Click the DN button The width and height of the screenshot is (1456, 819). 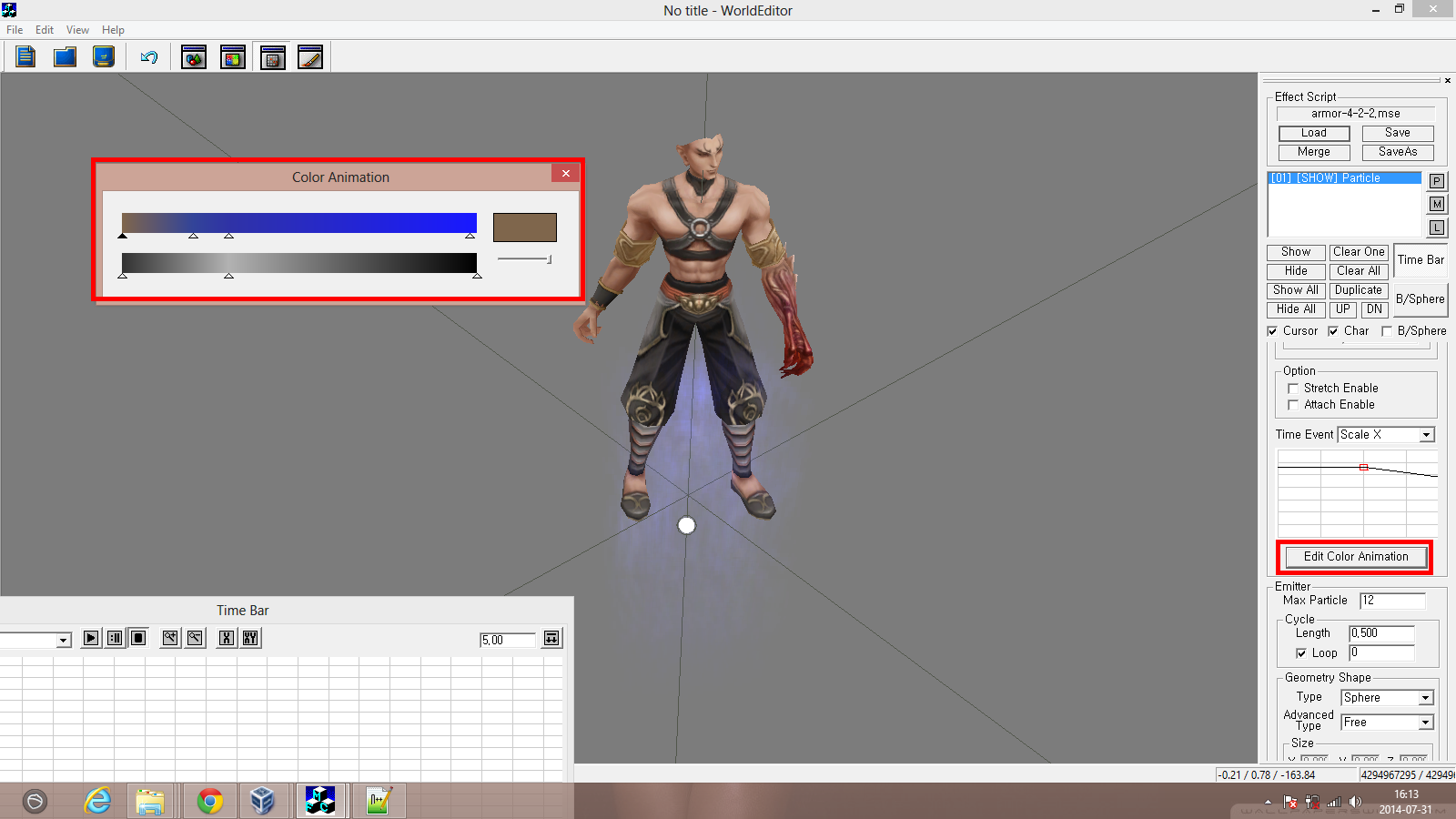pyautogui.click(x=1374, y=309)
